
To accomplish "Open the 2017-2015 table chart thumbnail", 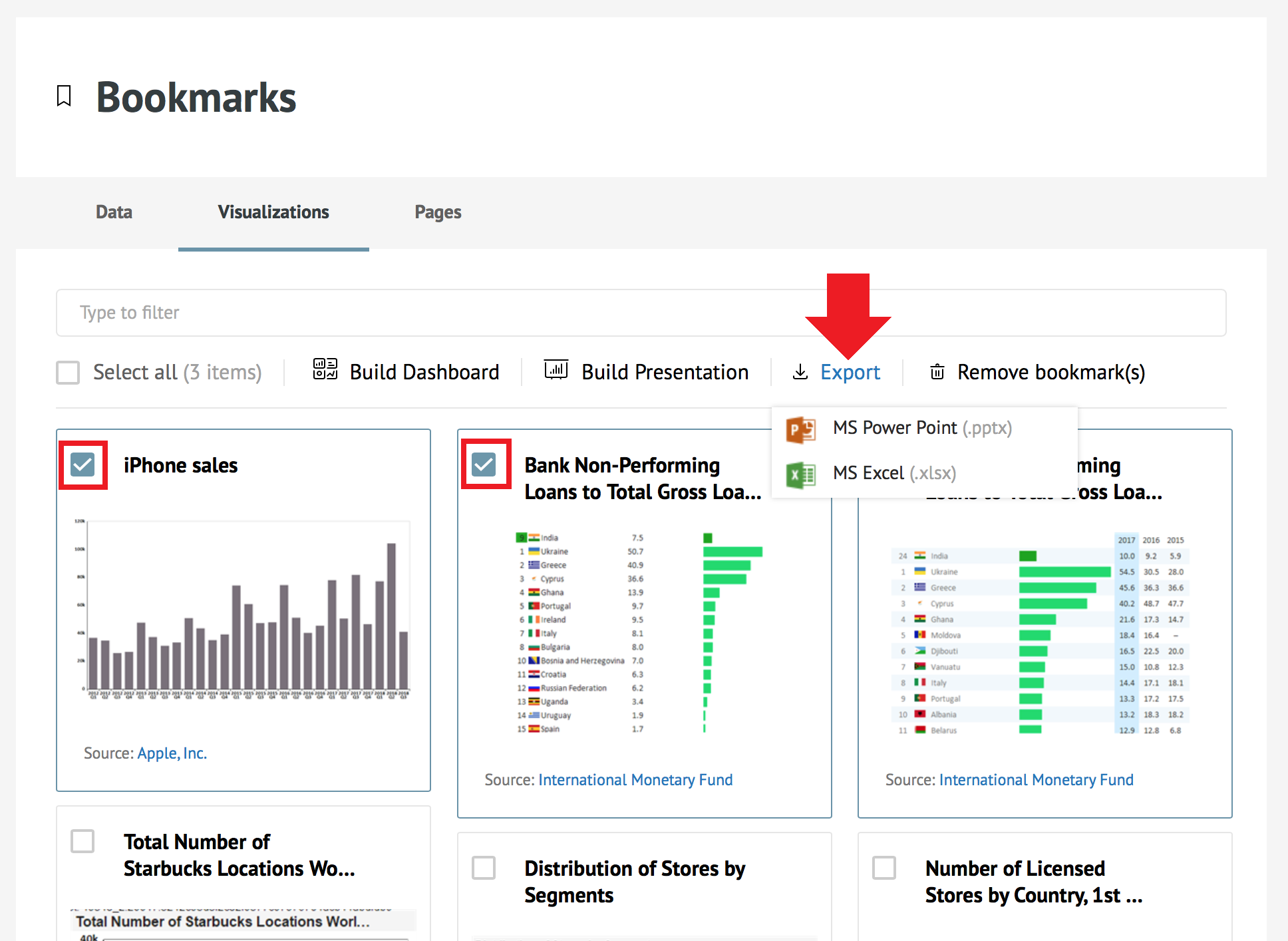I will 1041,634.
